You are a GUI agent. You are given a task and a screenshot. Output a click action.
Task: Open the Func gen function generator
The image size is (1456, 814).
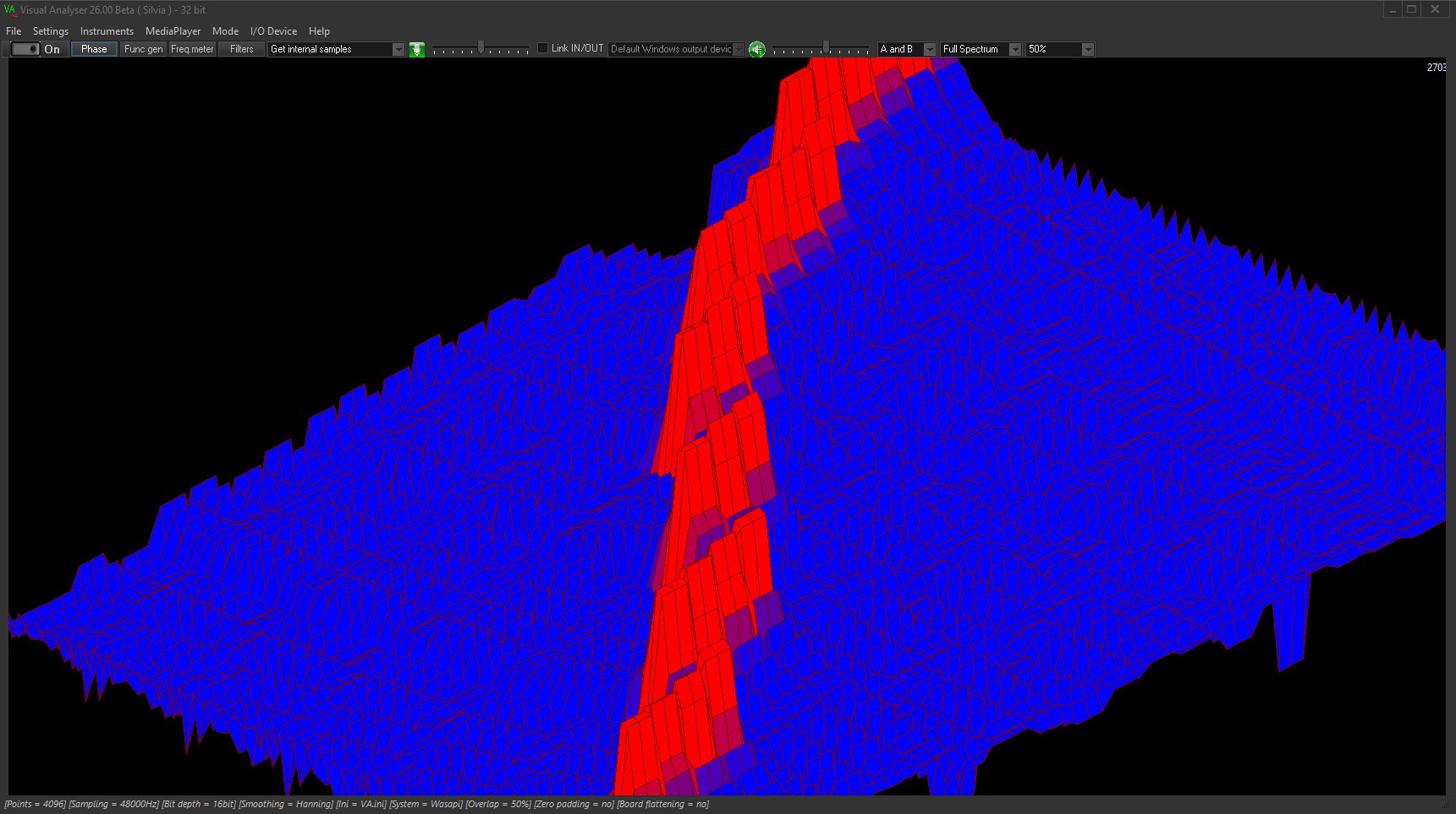tap(143, 49)
